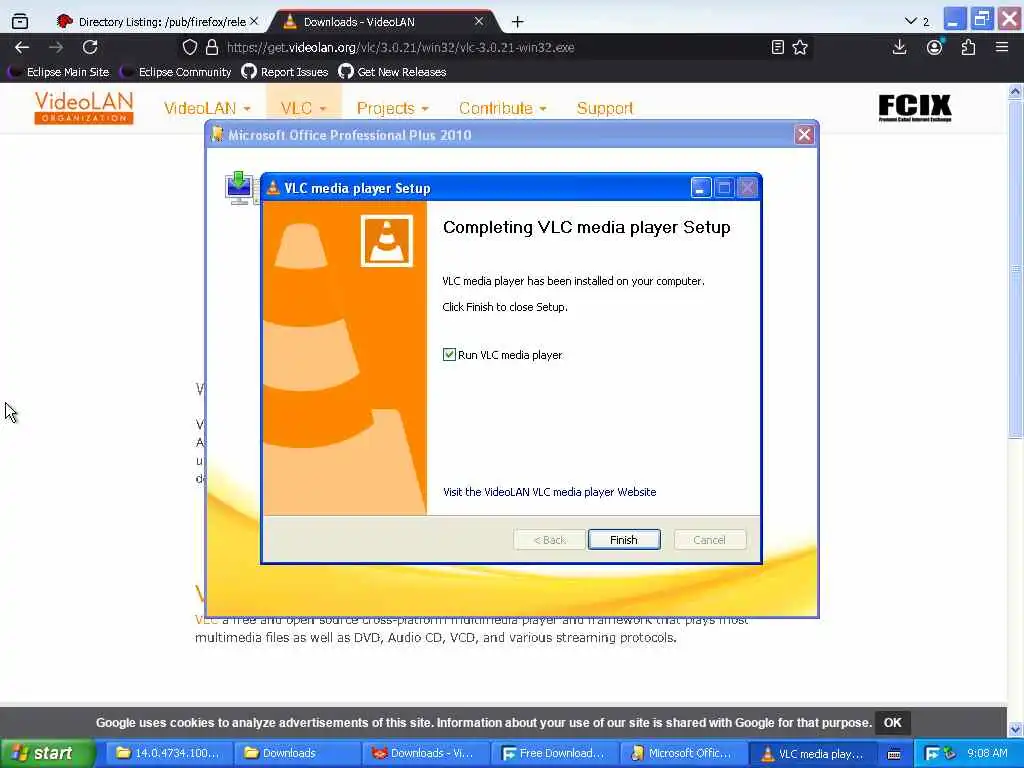The height and width of the screenshot is (768, 1024).
Task: Open the Firefox hamburger menu
Action: coord(1002,47)
